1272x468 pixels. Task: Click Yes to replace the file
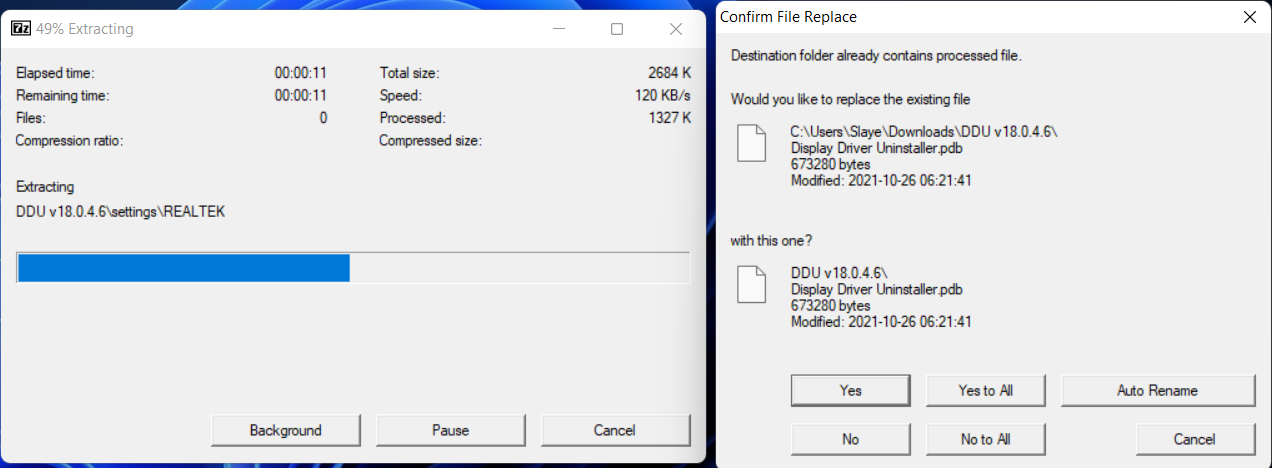point(850,390)
